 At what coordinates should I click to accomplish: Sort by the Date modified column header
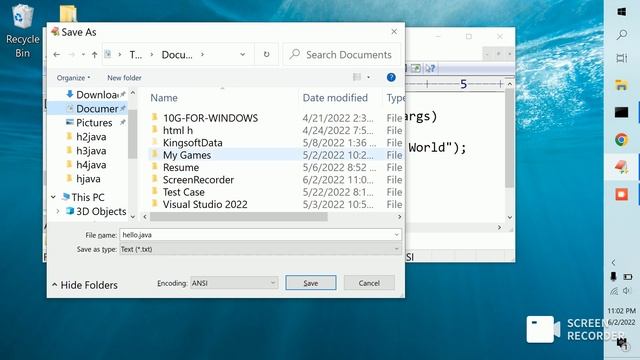click(x=335, y=98)
